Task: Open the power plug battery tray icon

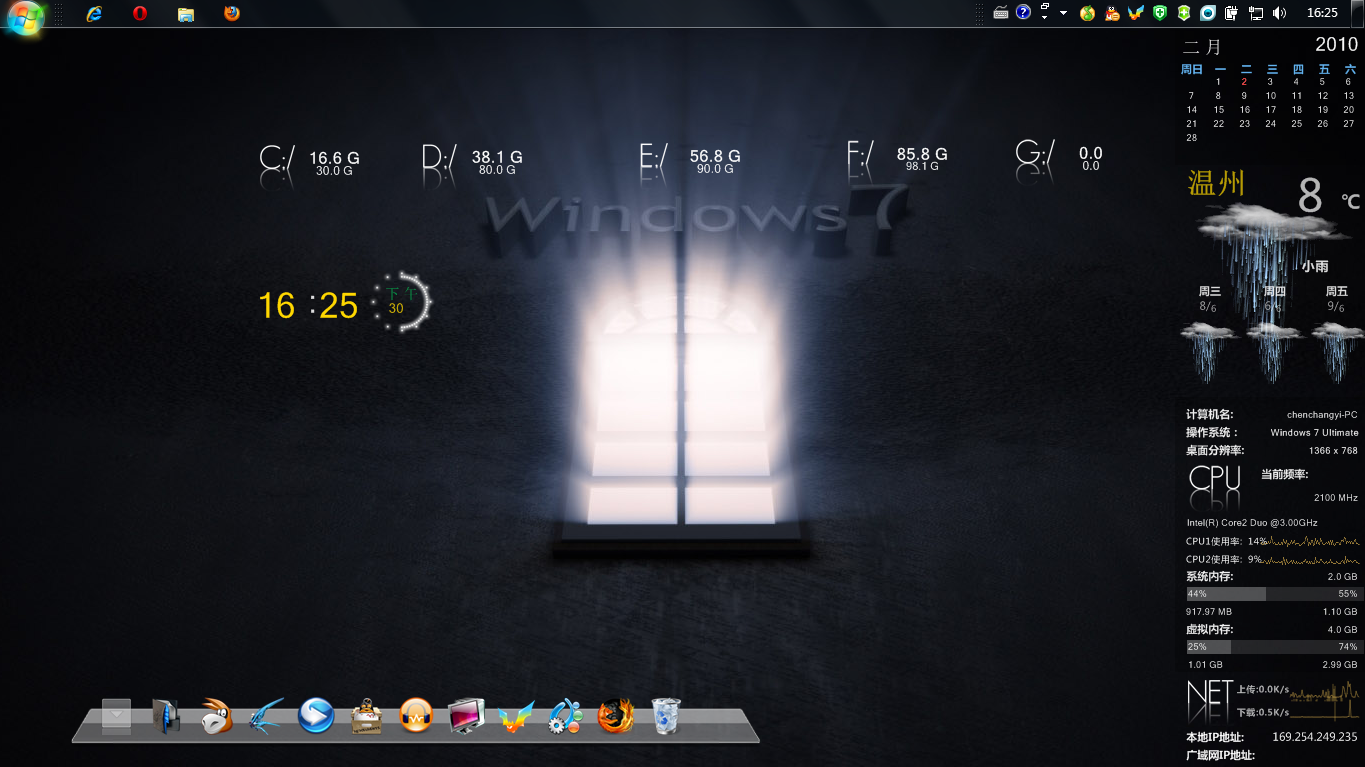Action: pyautogui.click(x=1232, y=13)
